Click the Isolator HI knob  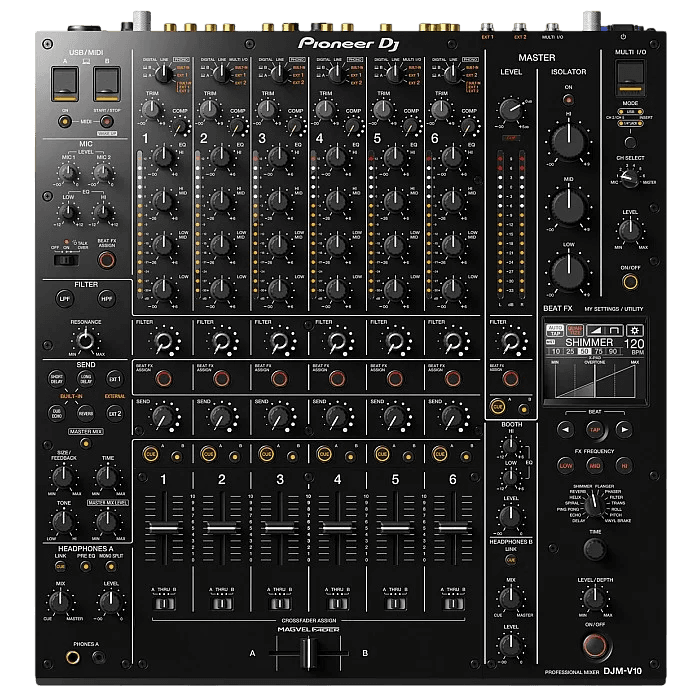568,141
